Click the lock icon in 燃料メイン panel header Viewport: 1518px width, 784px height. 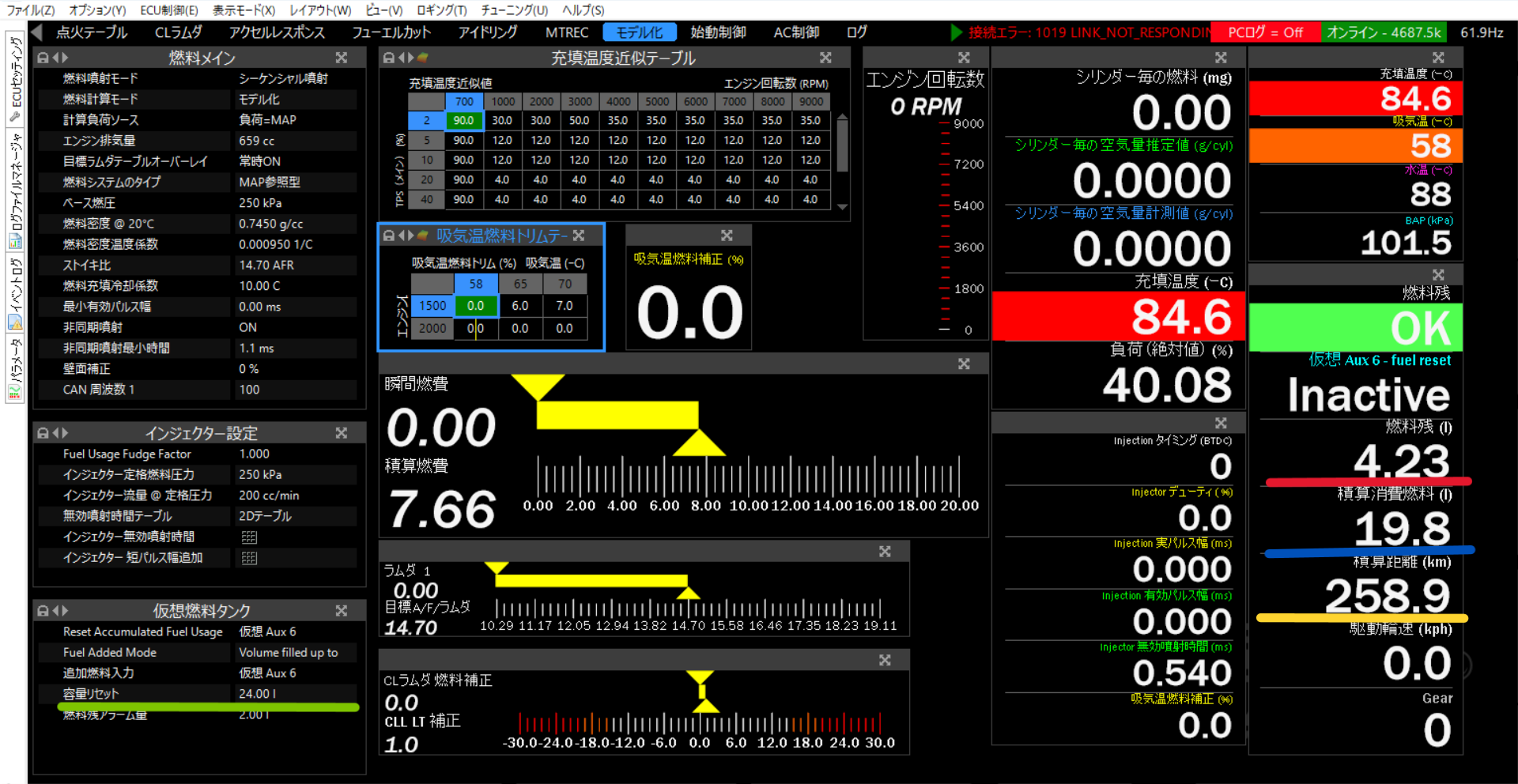point(43,58)
